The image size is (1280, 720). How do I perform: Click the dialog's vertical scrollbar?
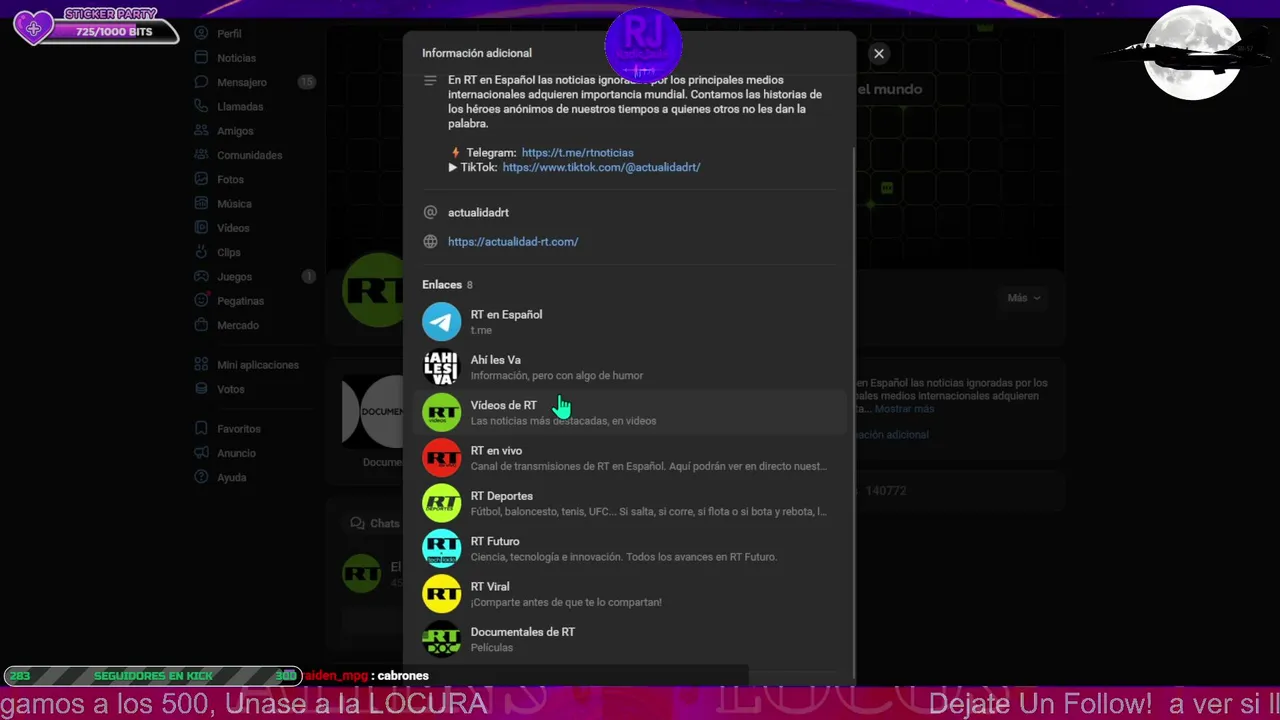click(x=853, y=410)
